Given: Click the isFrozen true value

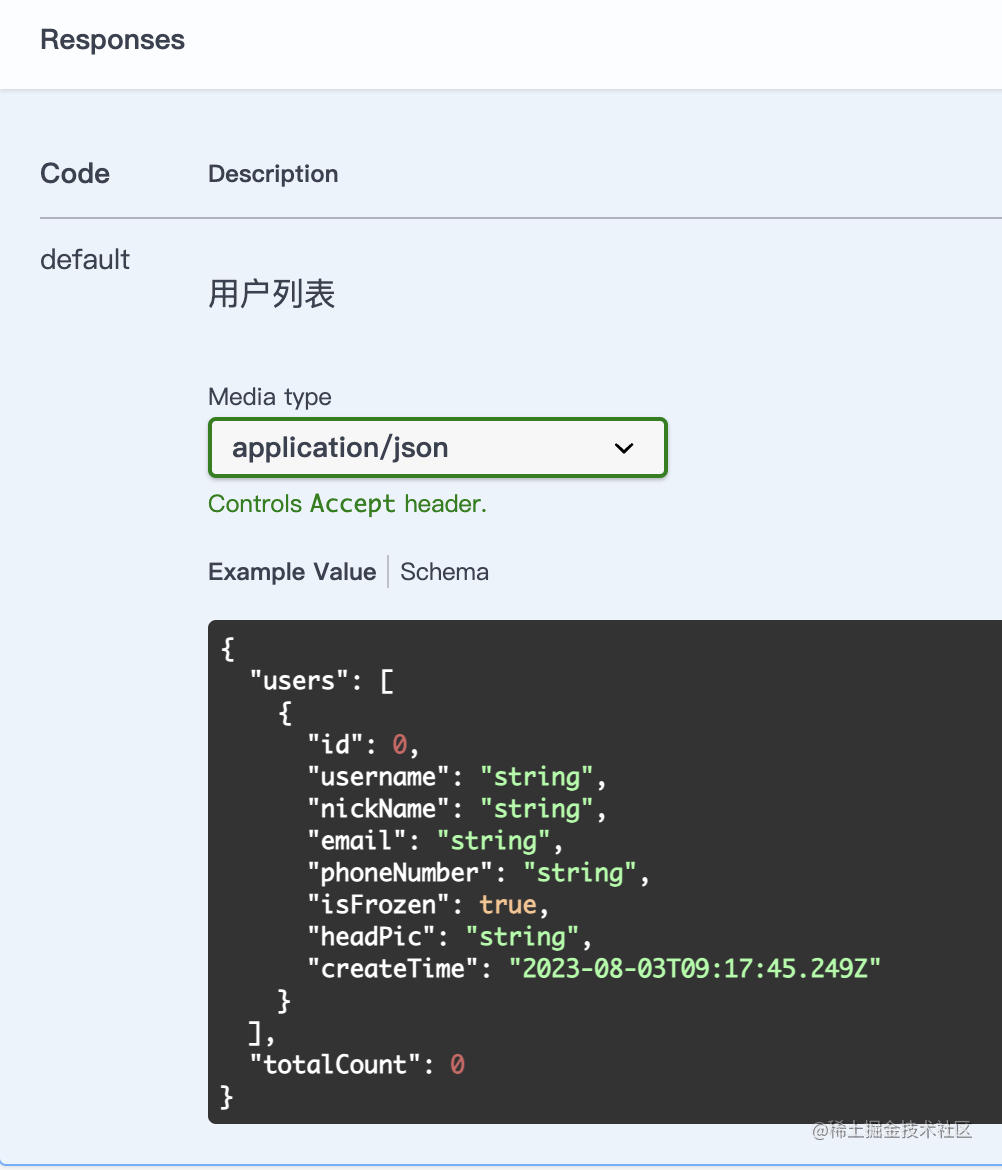Looking at the screenshot, I should (x=508, y=905).
